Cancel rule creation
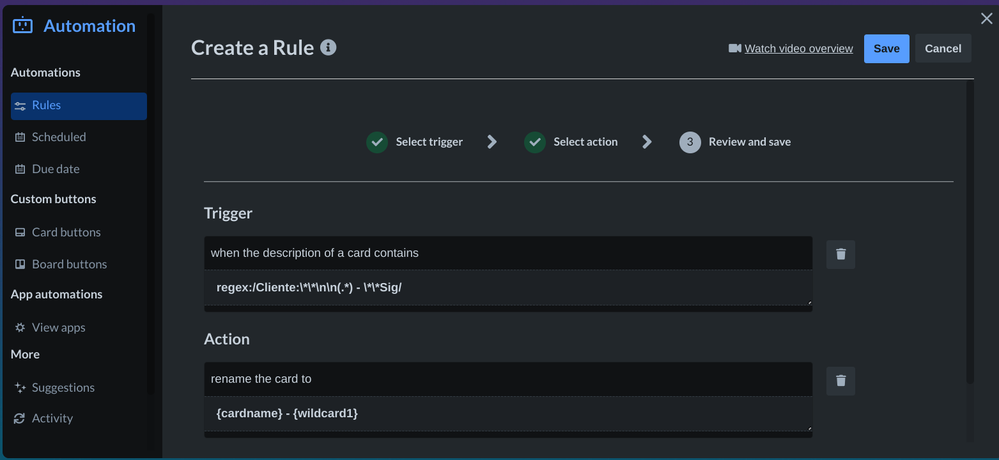 point(942,48)
